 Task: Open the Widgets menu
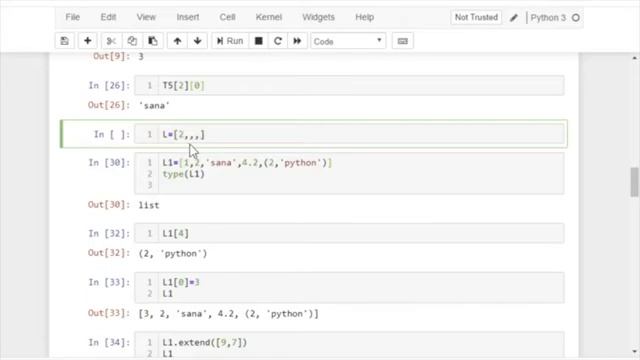[318, 17]
